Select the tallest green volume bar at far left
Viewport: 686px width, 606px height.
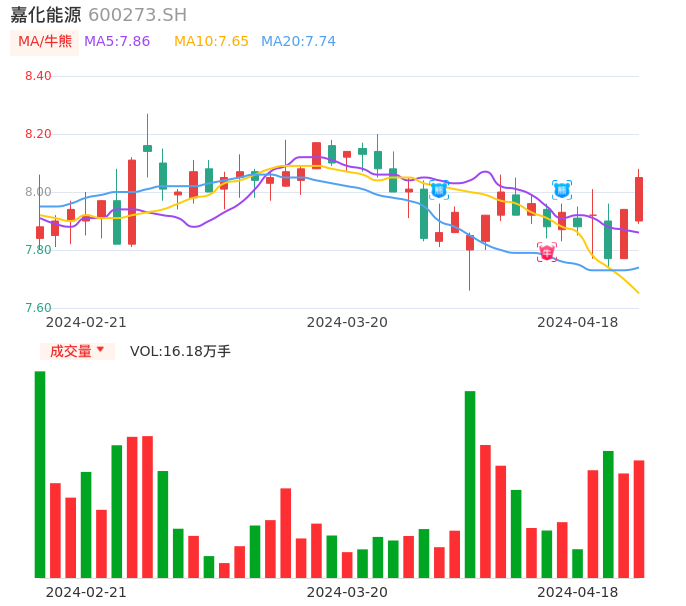[40, 474]
